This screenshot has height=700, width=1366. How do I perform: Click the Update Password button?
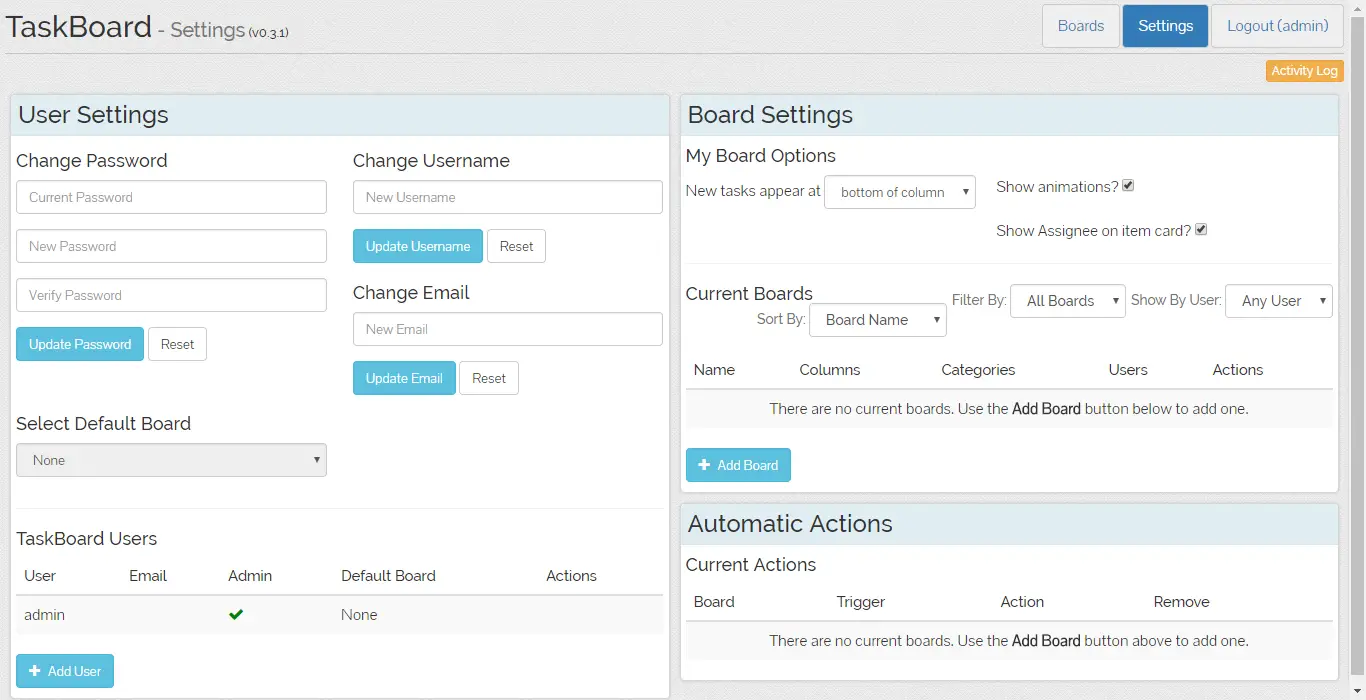[x=80, y=344]
